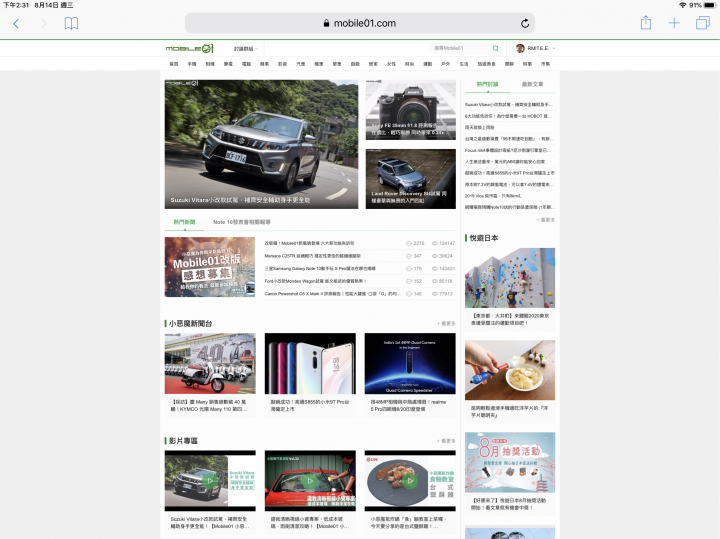Click the green search magnifier icon
This screenshot has width=720, height=539.
[x=495, y=48]
